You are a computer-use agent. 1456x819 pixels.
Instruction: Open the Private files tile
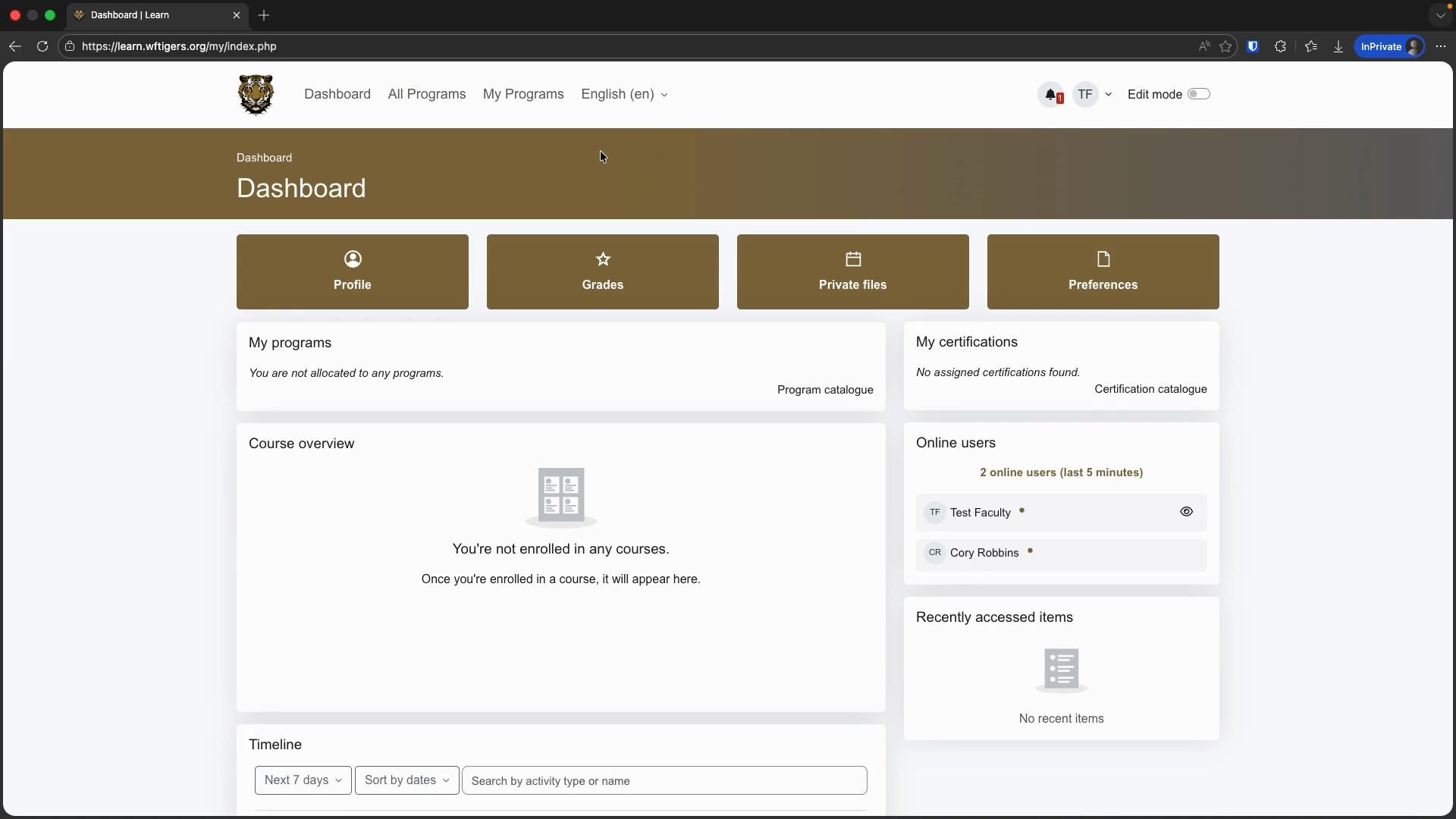852,271
